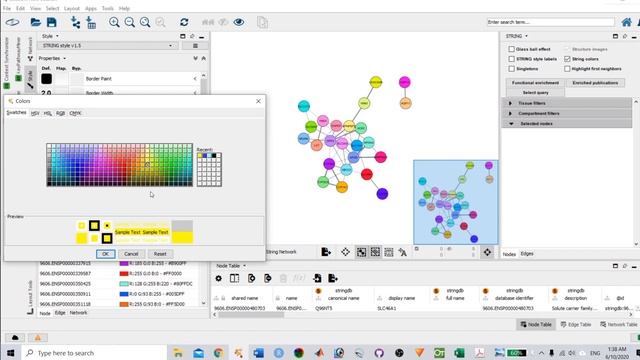Select Edges tab in STRING panel
The image size is (640, 360).
527,253
